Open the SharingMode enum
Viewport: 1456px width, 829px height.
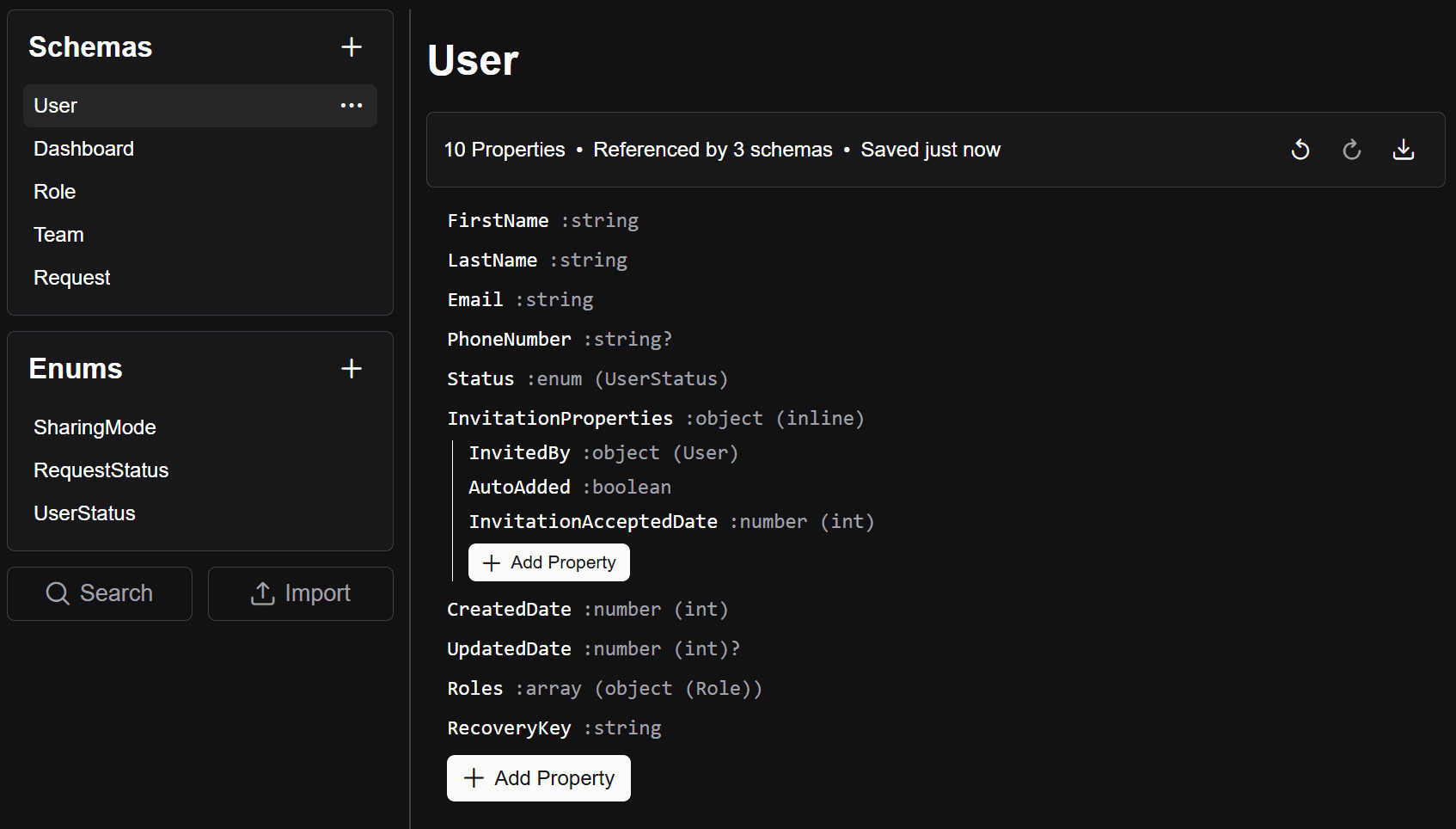pos(200,427)
